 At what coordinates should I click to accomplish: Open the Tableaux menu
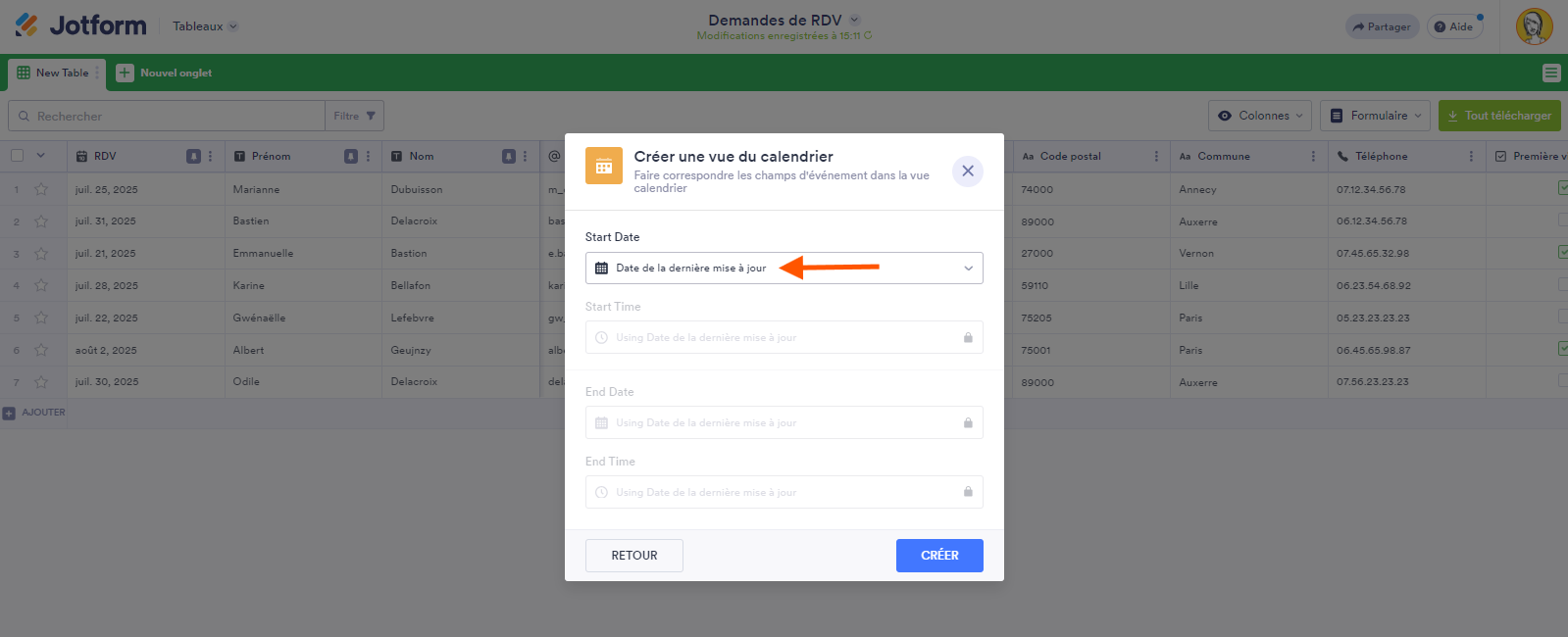[205, 26]
